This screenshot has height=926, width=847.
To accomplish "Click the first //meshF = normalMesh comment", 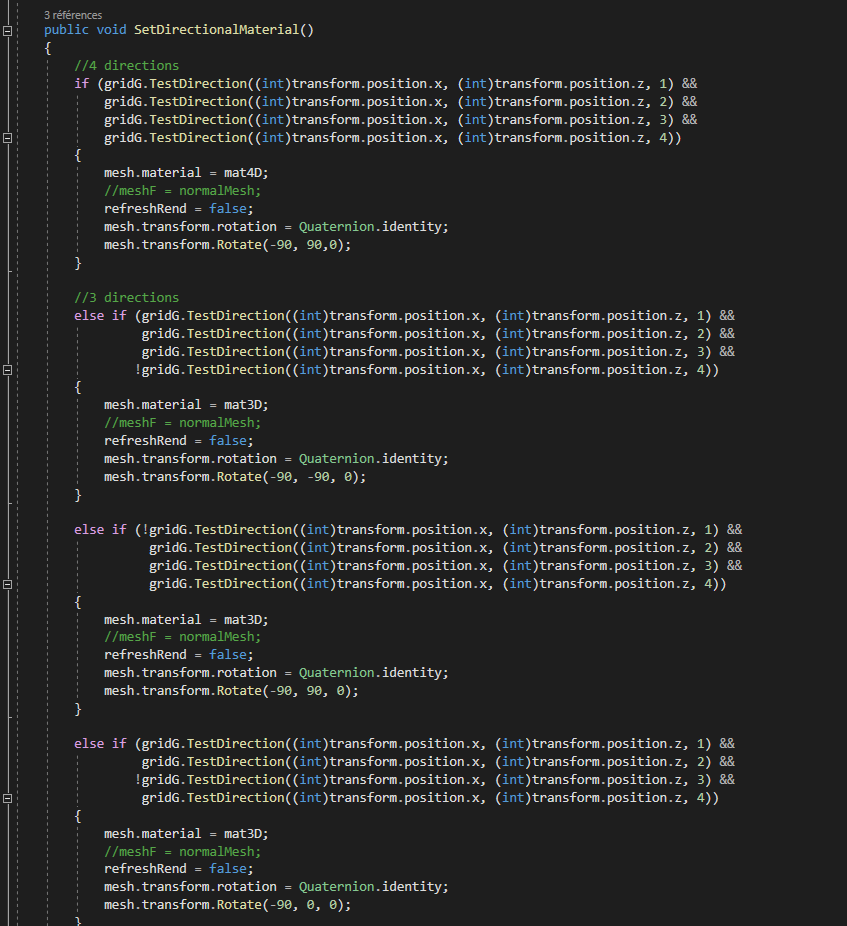I will (x=183, y=191).
